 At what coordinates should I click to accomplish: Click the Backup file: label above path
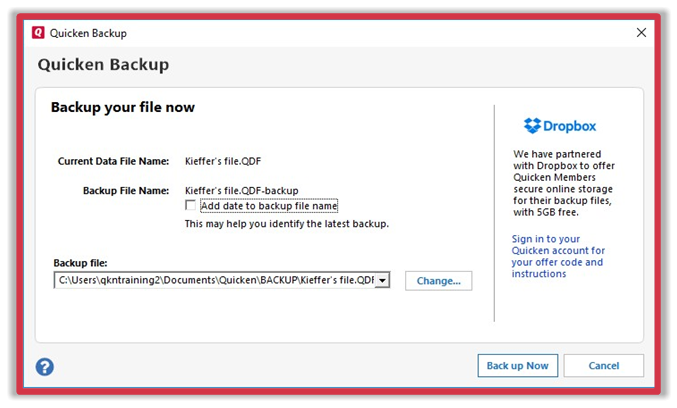(79, 262)
